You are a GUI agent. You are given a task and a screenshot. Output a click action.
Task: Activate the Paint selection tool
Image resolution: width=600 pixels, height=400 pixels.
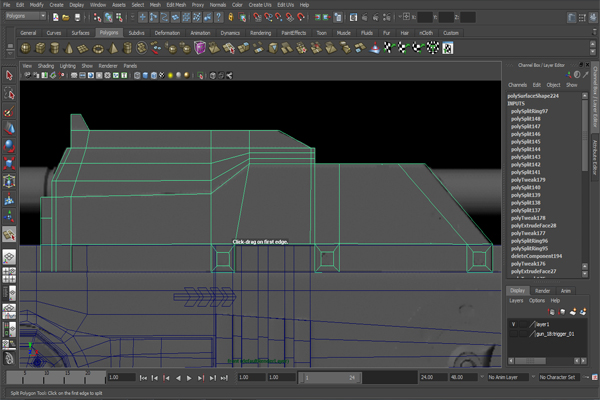coord(9,111)
